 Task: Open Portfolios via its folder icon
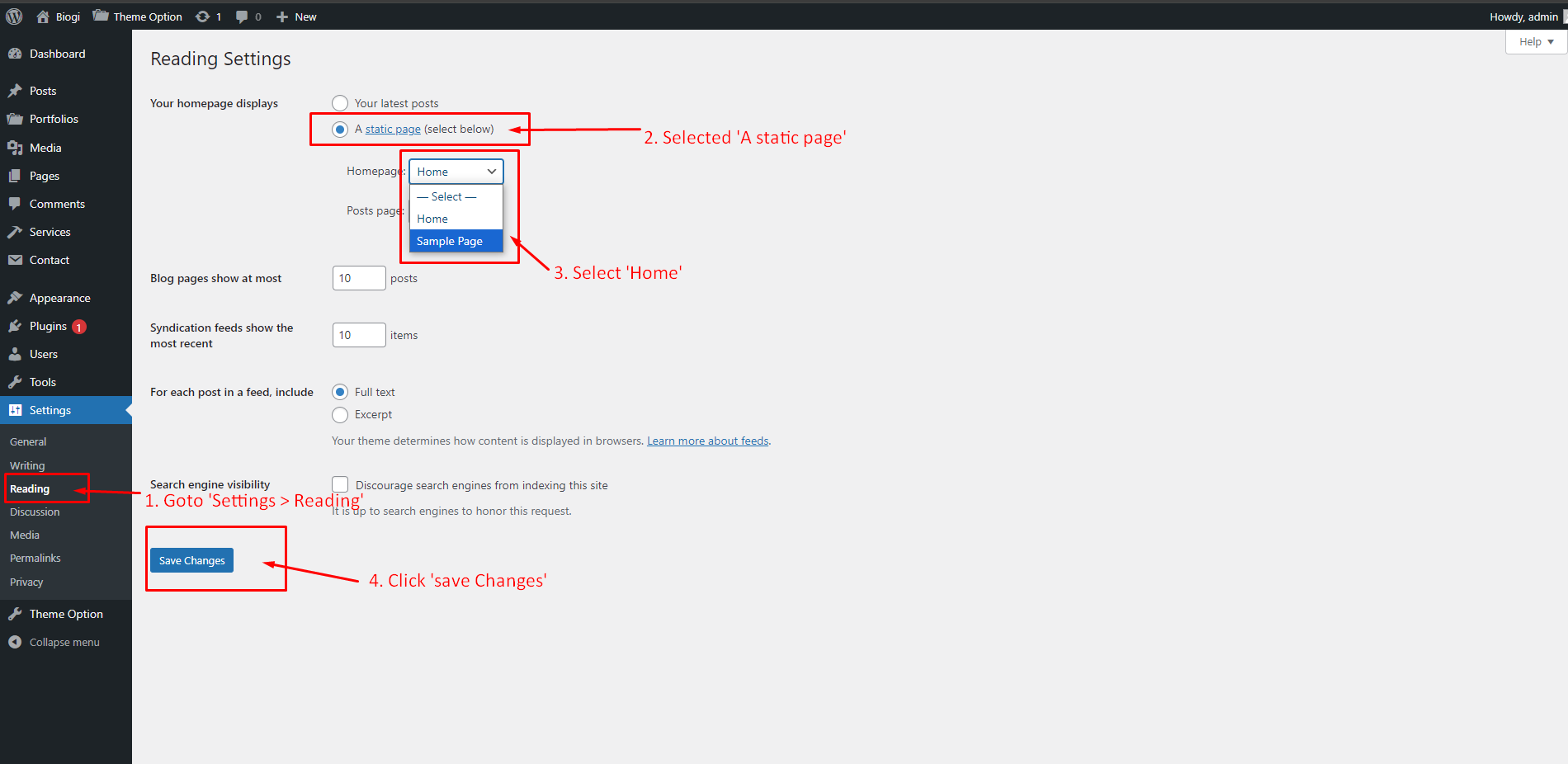pyautogui.click(x=15, y=119)
